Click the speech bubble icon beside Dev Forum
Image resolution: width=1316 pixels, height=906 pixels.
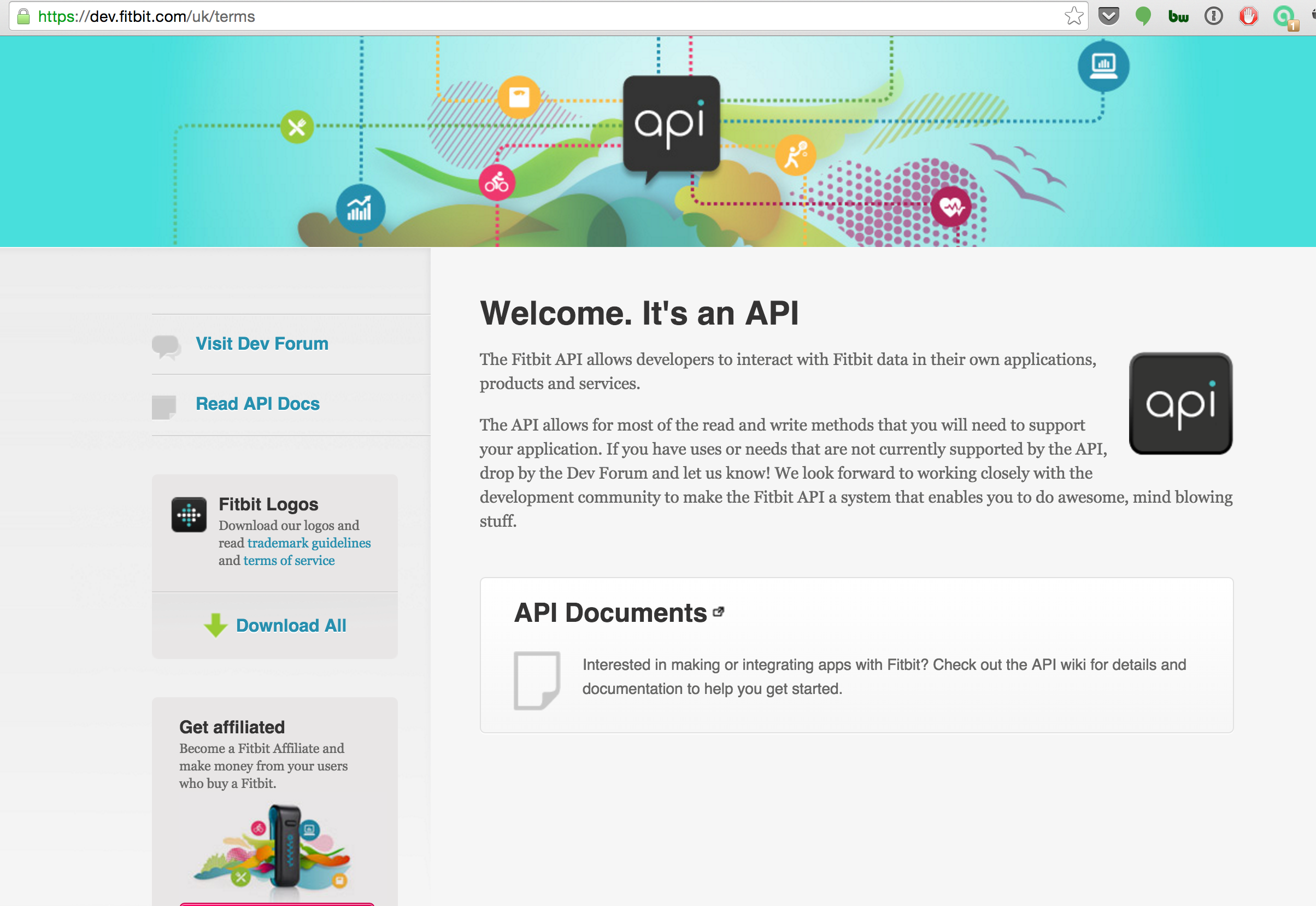point(166,346)
